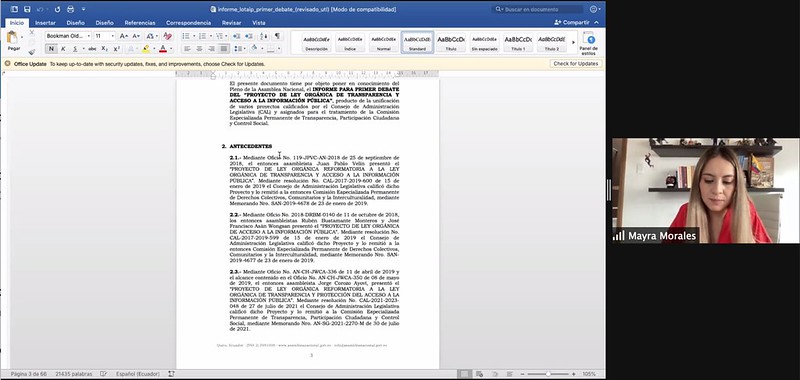The height and width of the screenshot is (380, 800).
Task: Click the Print icon in the quick access toolbar
Action: click(70, 9)
